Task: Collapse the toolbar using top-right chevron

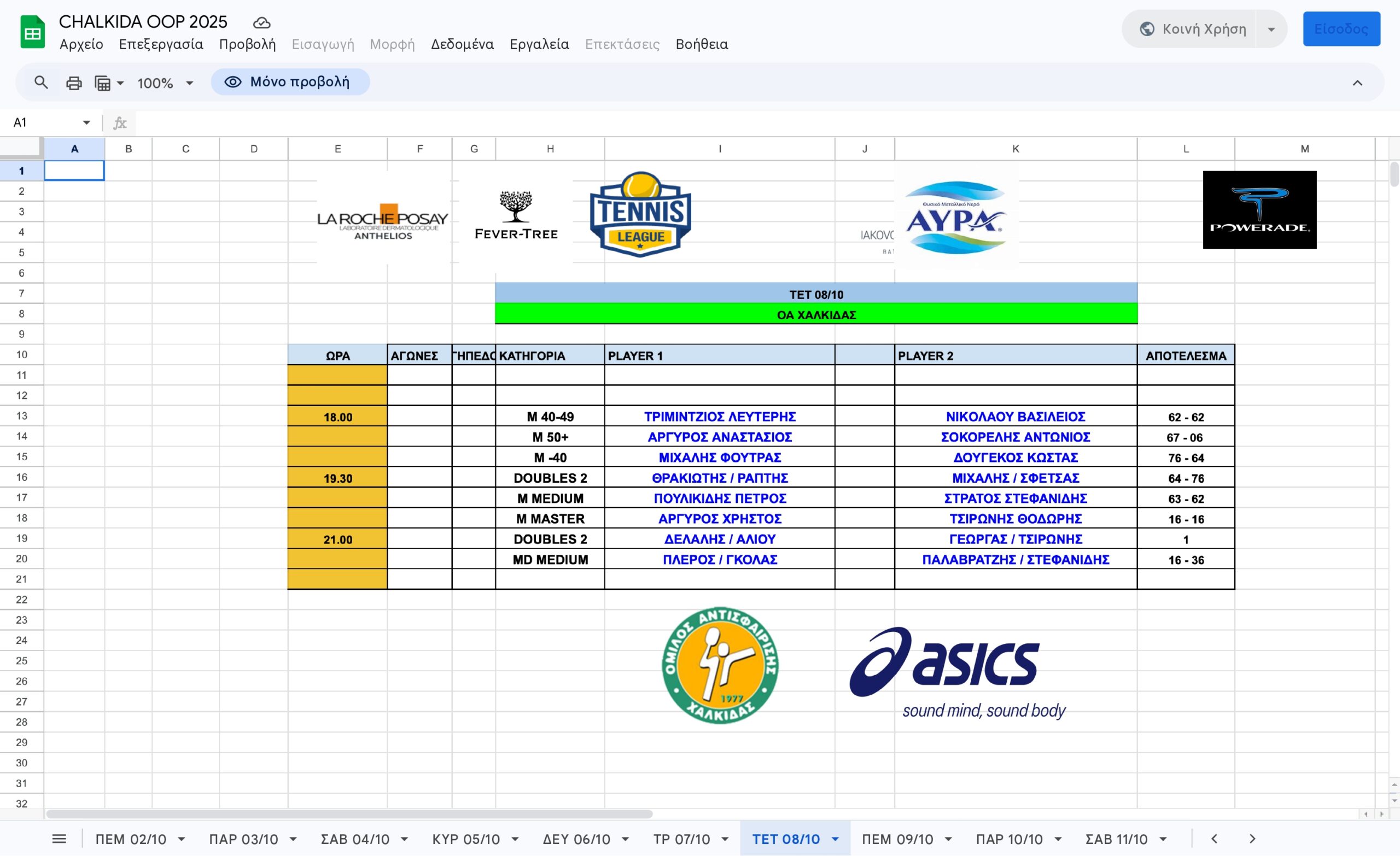Action: pyautogui.click(x=1357, y=83)
